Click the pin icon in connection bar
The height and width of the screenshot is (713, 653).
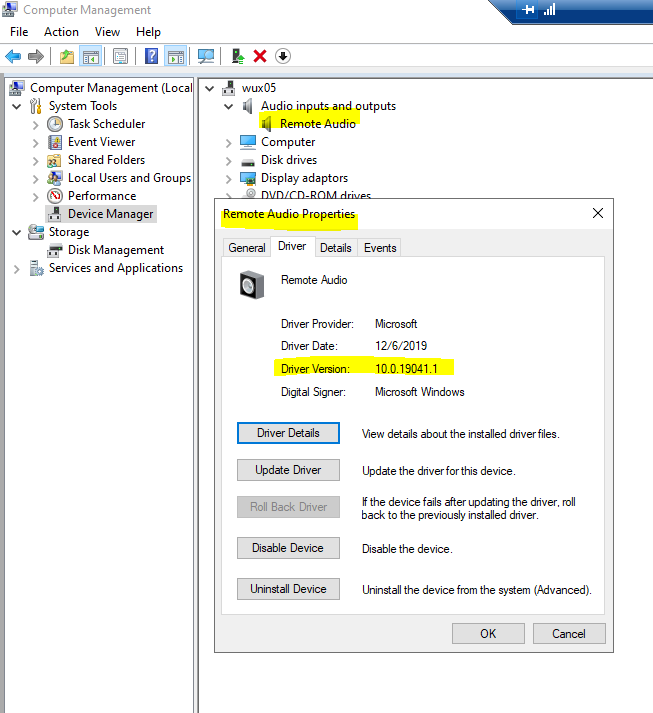[528, 10]
